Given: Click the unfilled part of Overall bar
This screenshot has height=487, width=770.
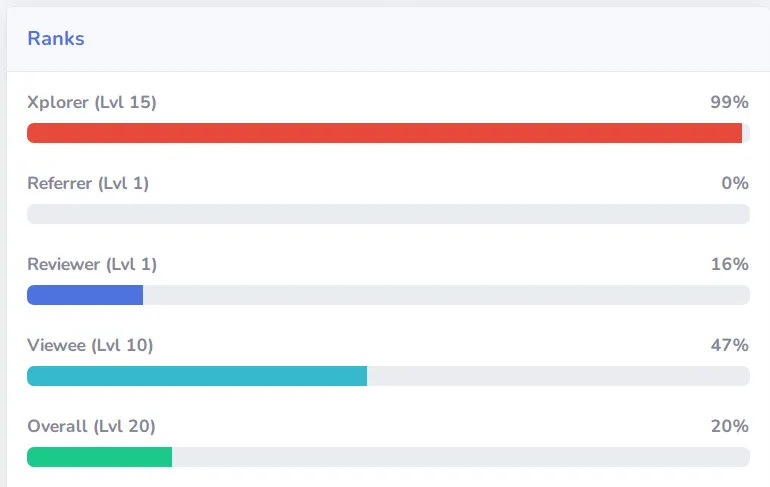Looking at the screenshot, I should click(461, 457).
